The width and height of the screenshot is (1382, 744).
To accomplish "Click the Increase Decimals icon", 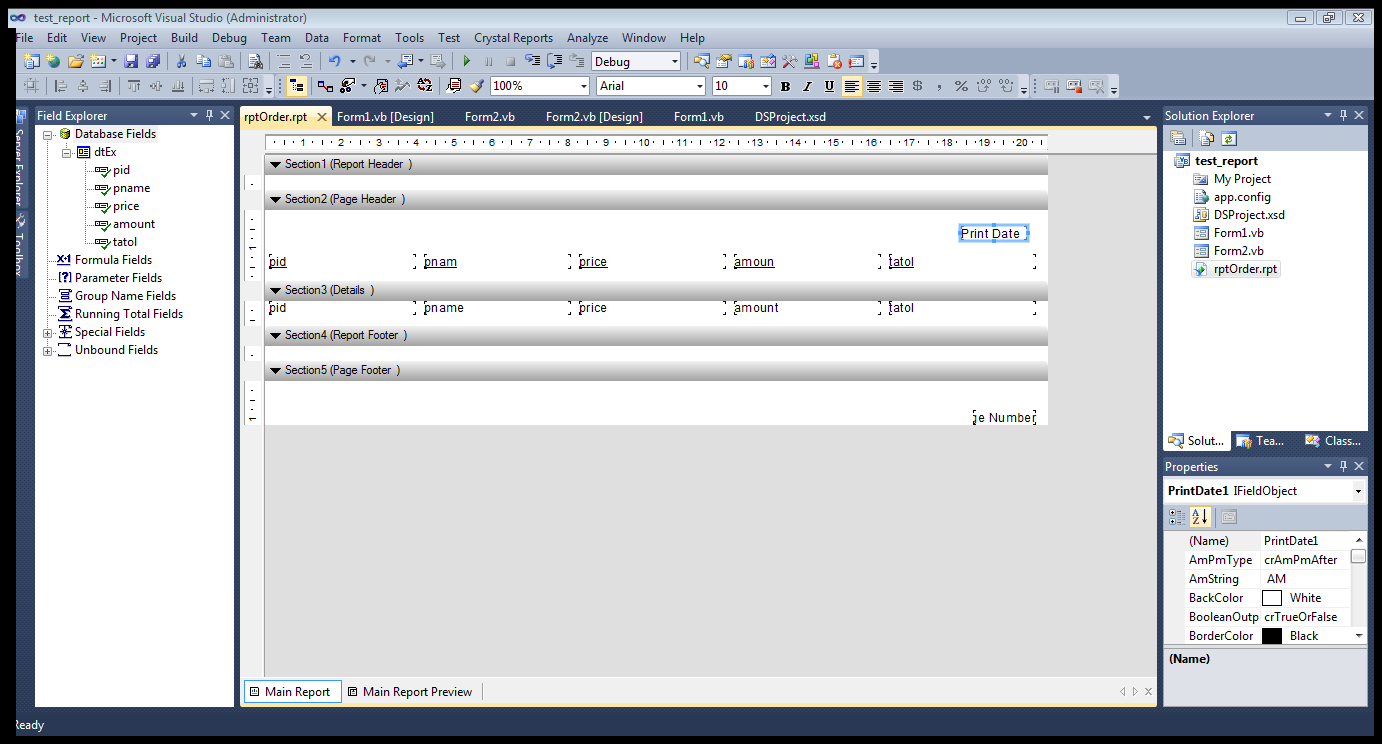I will (x=984, y=86).
